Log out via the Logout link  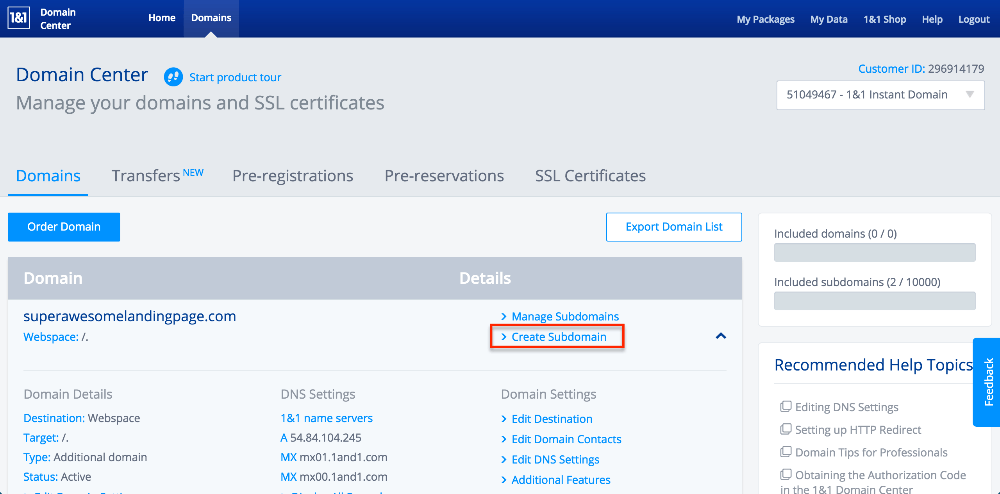[x=974, y=19]
